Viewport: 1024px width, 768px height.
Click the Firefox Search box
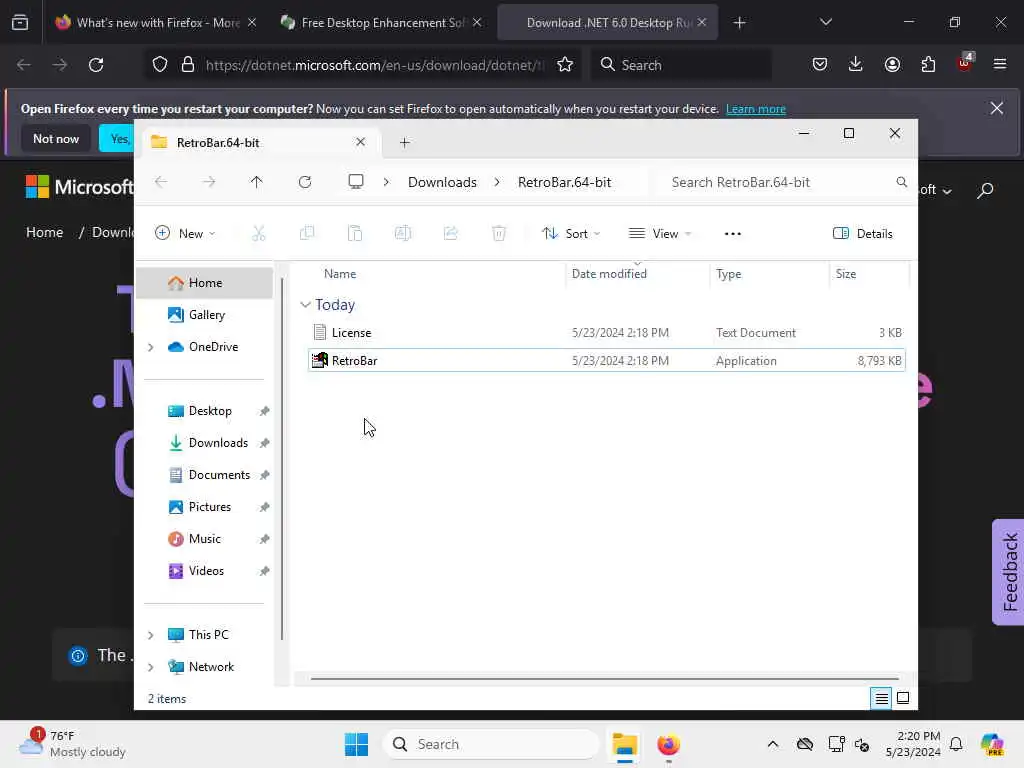pyautogui.click(x=681, y=65)
